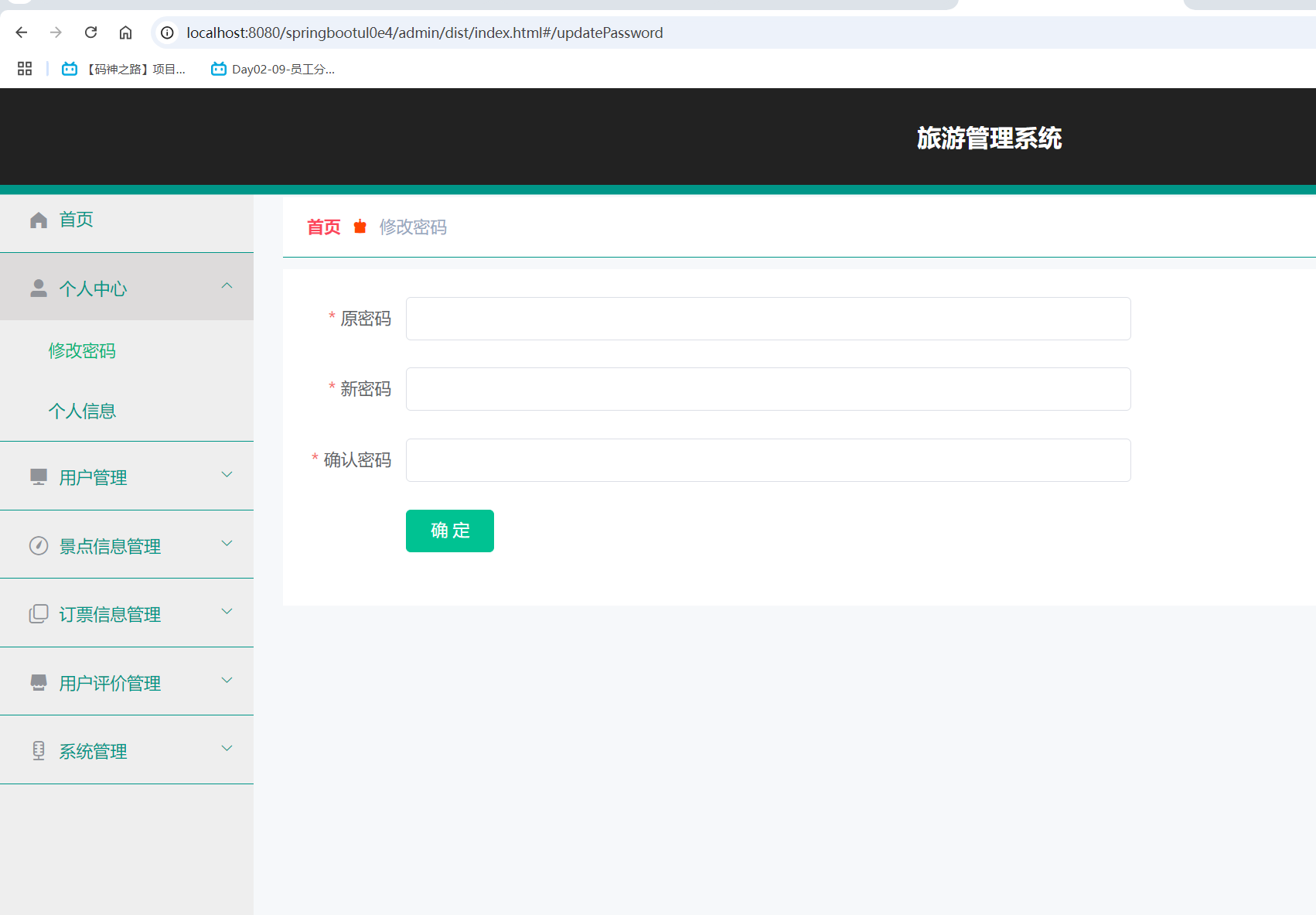Screen dimensions: 1316x915
Task: Click the copy icon next to 订票信息管理
Action: coord(38,614)
